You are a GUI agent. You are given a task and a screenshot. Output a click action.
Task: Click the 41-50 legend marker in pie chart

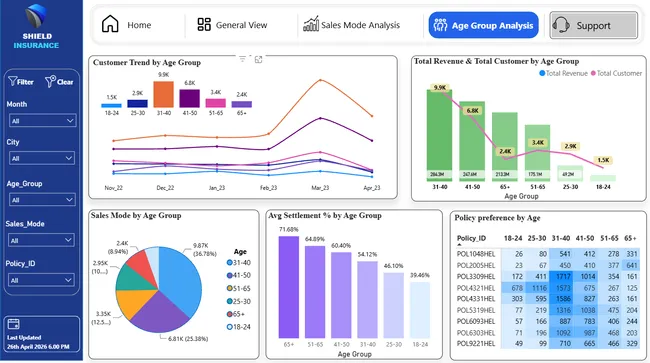coord(229,276)
